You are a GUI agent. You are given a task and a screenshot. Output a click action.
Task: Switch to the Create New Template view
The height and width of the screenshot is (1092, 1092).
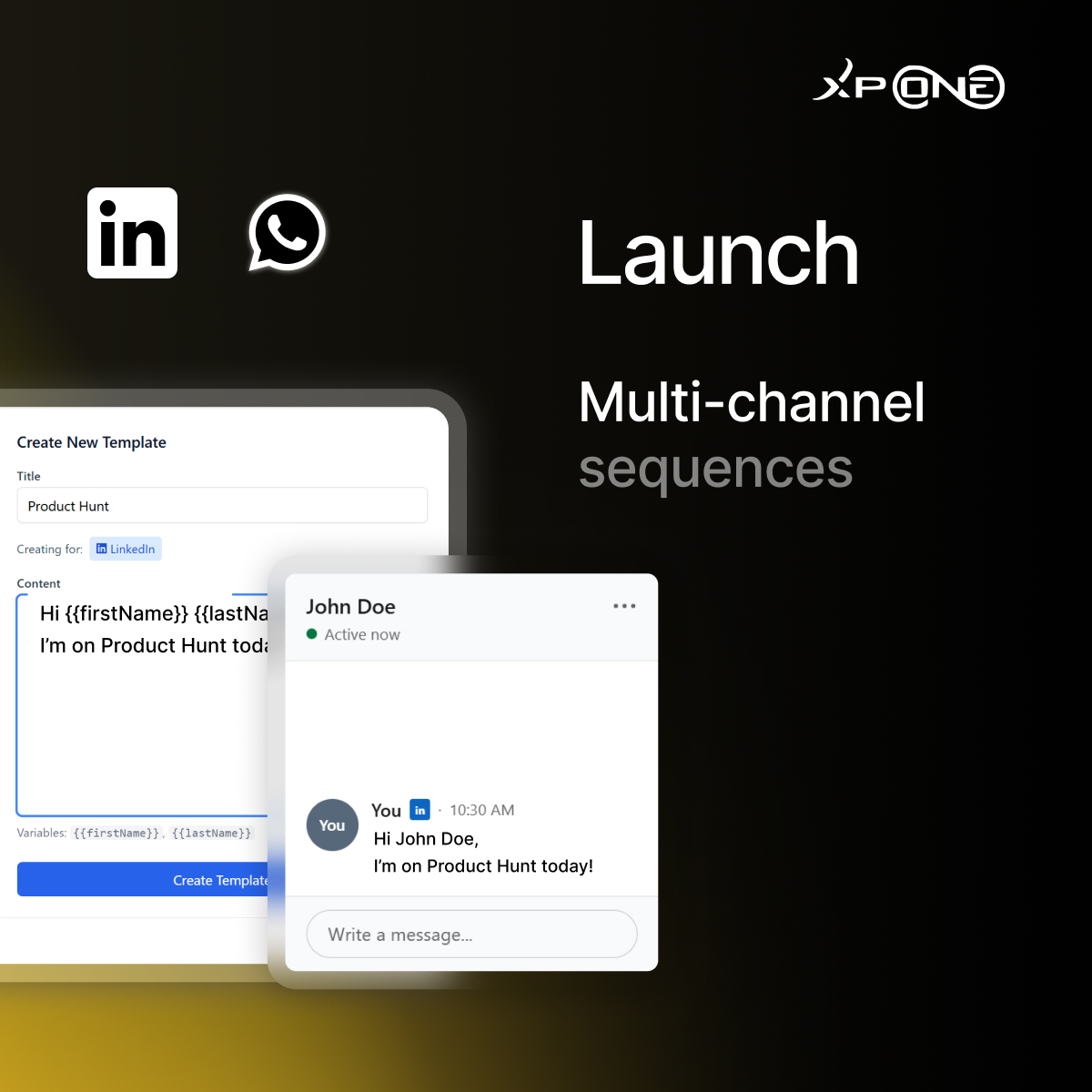91,442
